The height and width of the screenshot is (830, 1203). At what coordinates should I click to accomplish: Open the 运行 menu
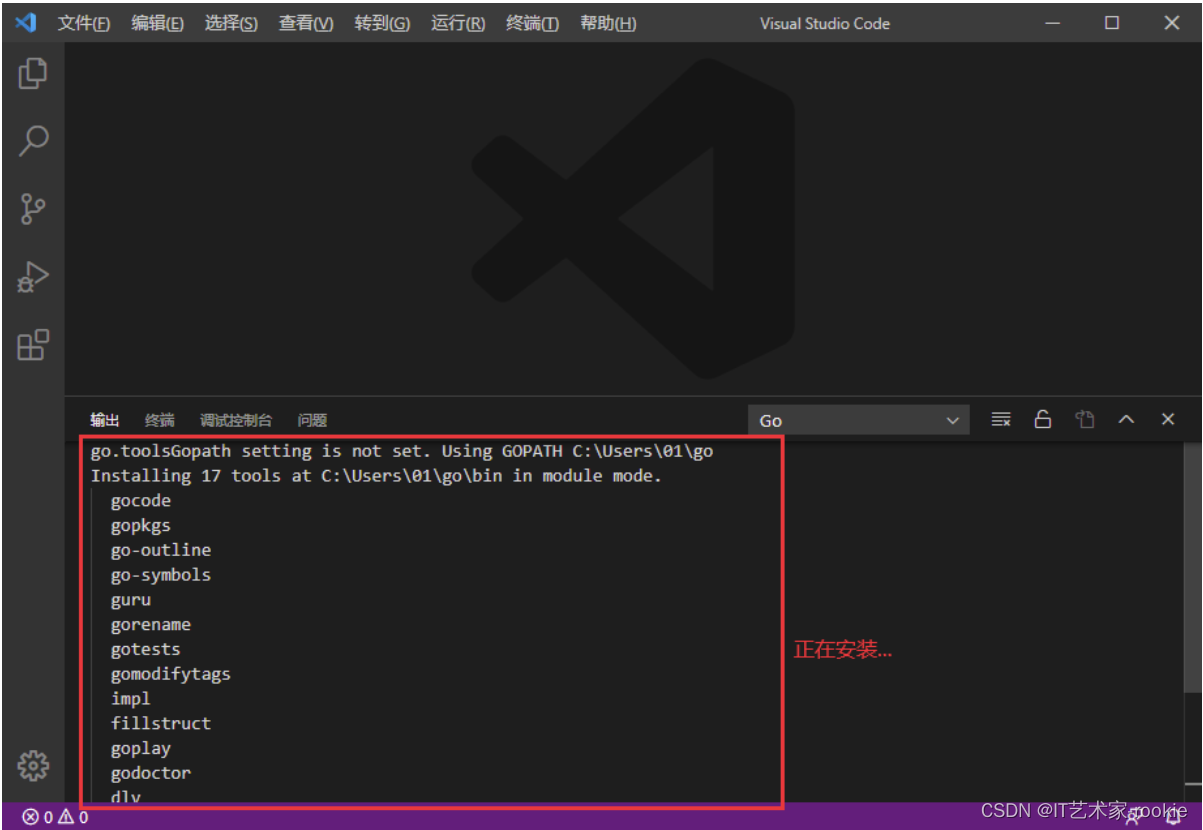pos(458,23)
